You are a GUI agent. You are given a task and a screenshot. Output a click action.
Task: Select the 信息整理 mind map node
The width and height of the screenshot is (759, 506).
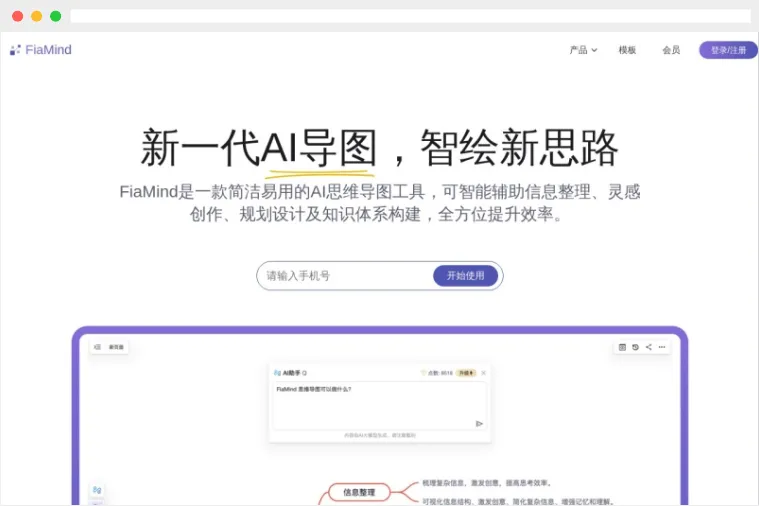(359, 492)
